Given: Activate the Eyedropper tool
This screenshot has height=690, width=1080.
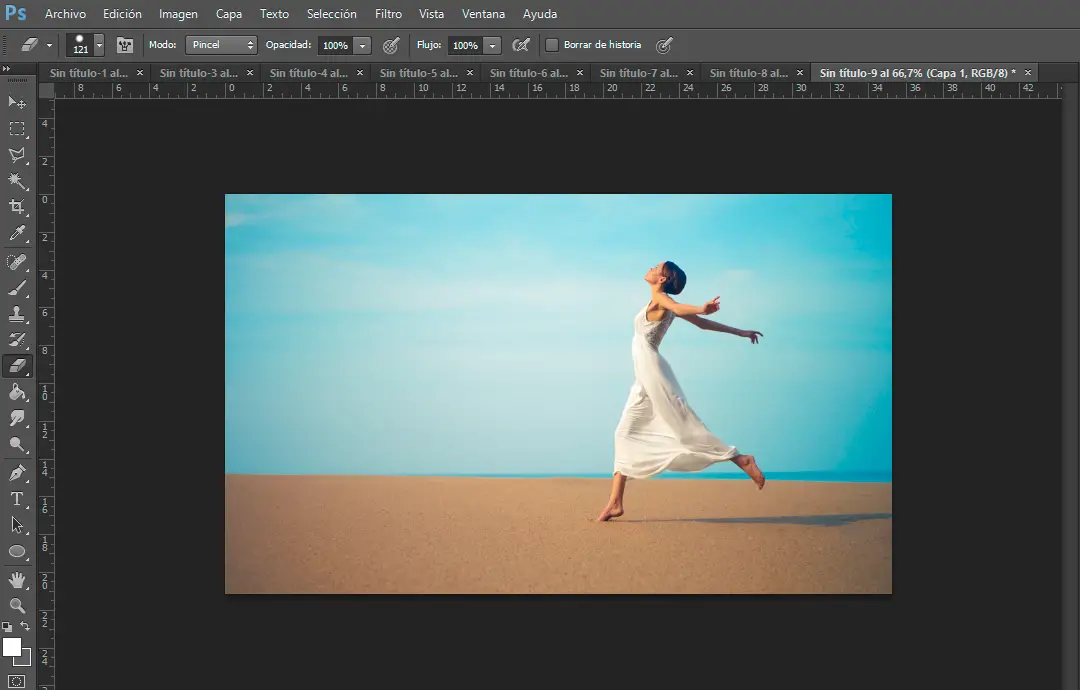Looking at the screenshot, I should click(x=17, y=234).
